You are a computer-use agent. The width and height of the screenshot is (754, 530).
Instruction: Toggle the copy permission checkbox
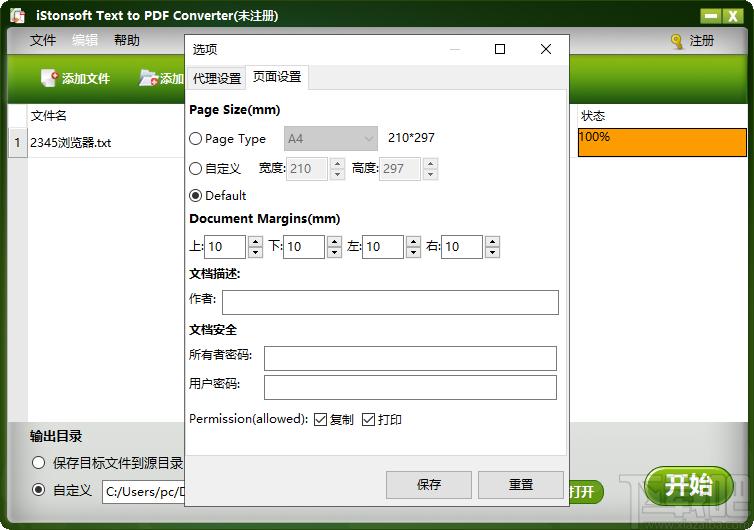[x=320, y=420]
